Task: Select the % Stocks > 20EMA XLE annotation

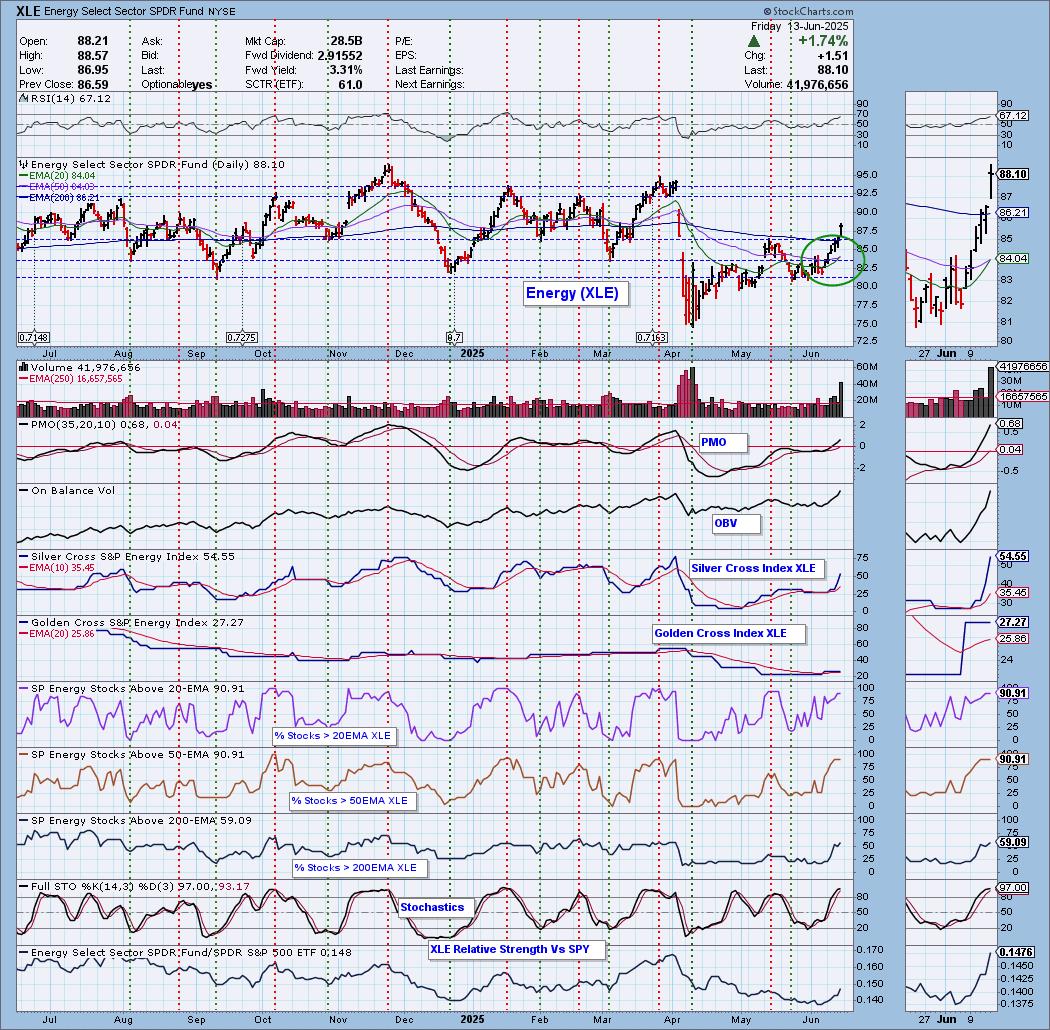Action: point(333,735)
